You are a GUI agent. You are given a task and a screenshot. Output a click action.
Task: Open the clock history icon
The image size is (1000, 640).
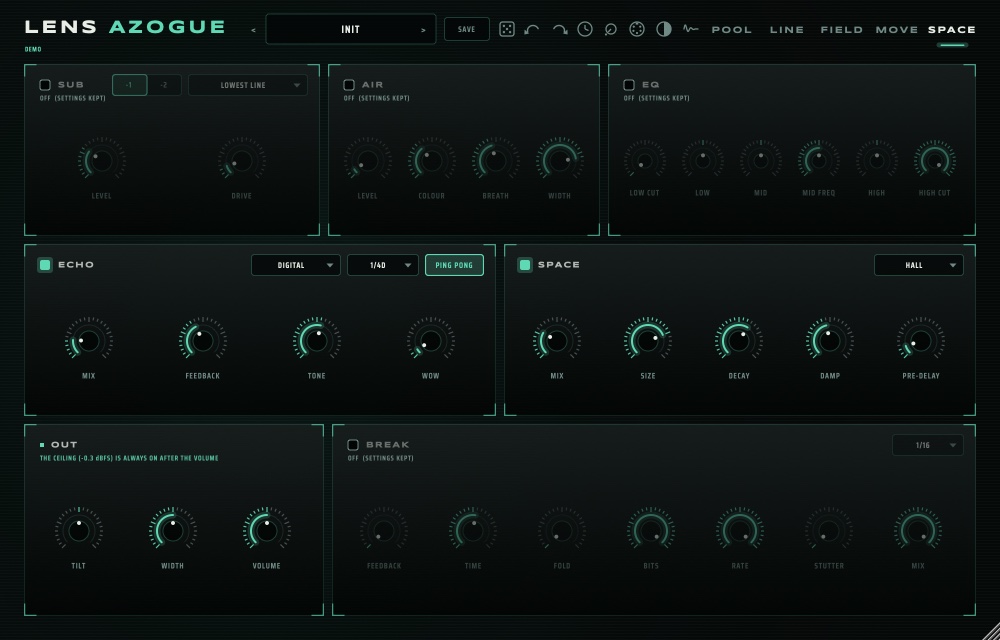[585, 29]
